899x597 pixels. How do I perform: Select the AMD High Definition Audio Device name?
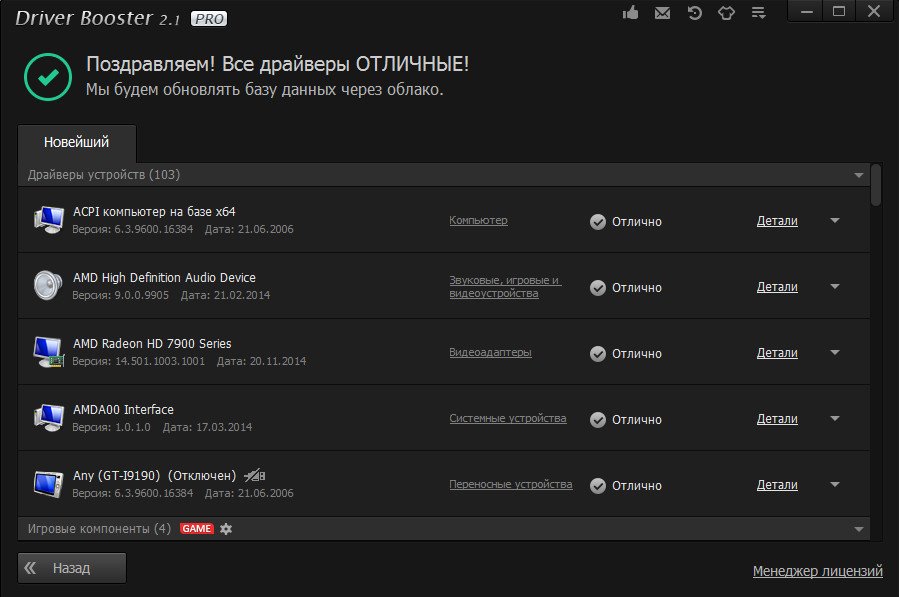pos(164,278)
